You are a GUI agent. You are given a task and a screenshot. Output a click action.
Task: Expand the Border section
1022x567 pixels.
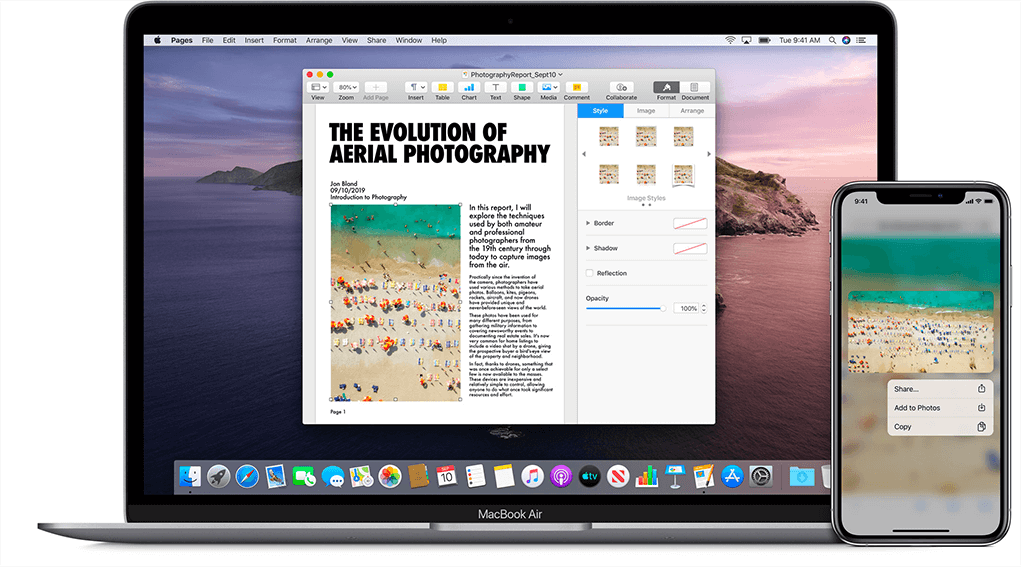(x=588, y=223)
